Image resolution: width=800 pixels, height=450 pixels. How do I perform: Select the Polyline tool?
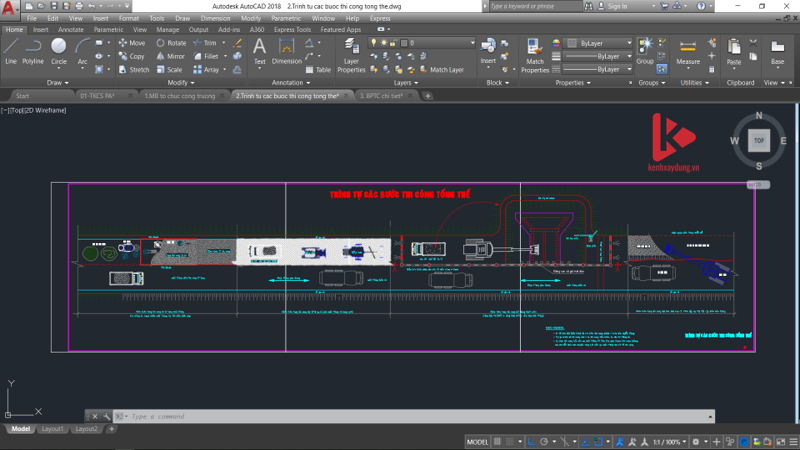(x=33, y=50)
